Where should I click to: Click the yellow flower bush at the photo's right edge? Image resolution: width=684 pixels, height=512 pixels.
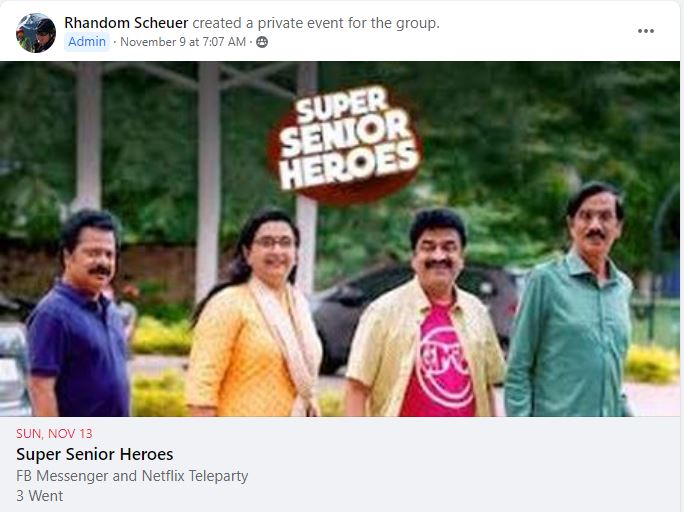click(652, 364)
